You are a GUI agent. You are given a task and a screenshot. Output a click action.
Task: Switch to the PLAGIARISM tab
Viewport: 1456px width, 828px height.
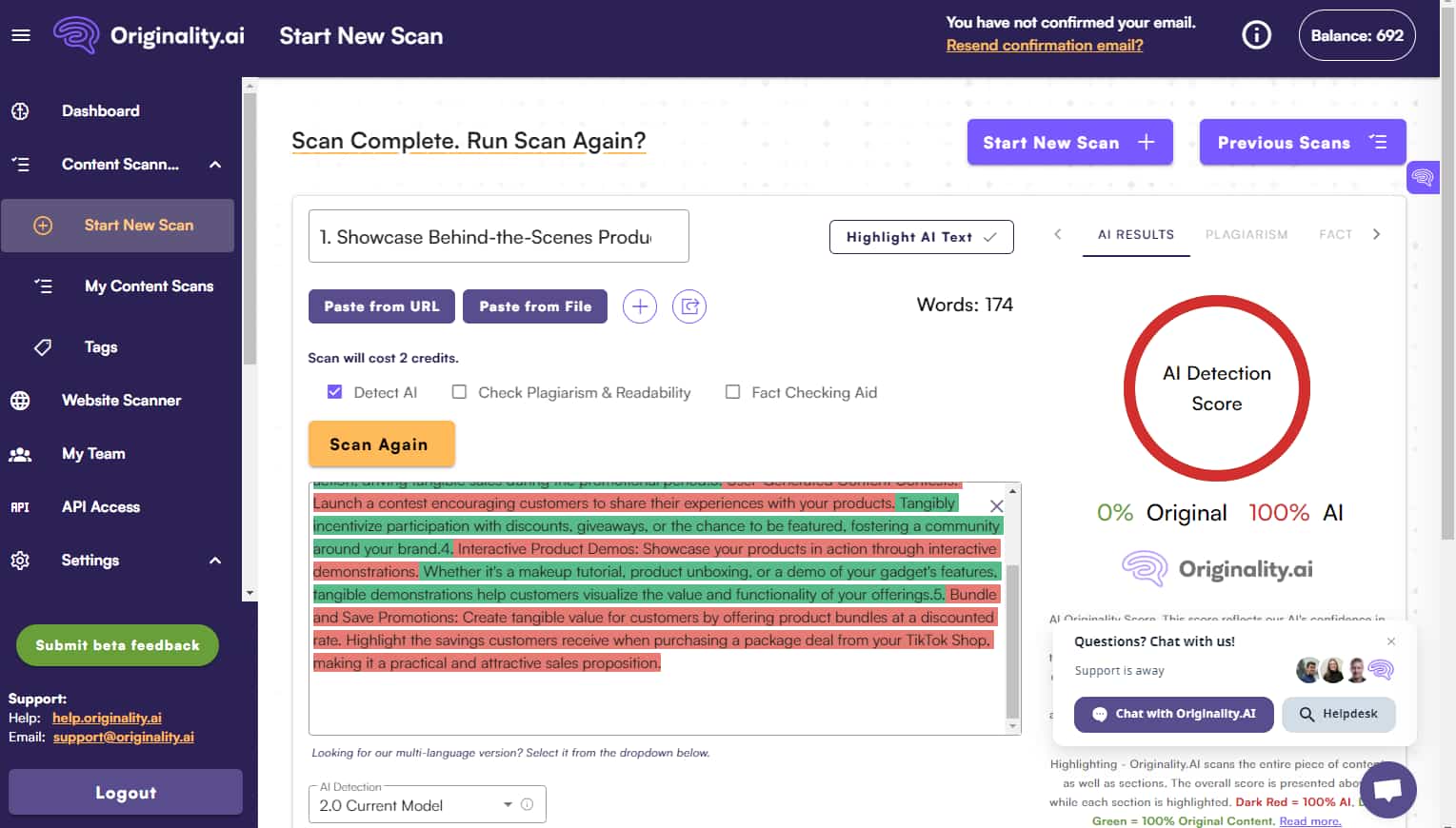click(x=1247, y=234)
